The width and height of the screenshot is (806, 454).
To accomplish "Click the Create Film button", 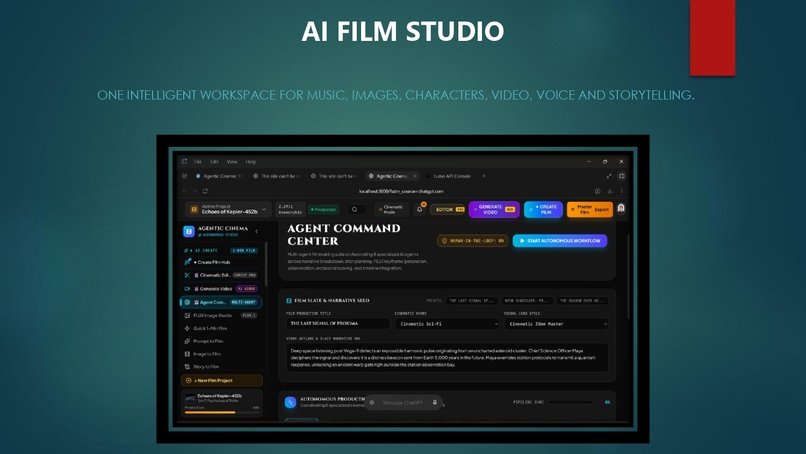I will tap(543, 209).
